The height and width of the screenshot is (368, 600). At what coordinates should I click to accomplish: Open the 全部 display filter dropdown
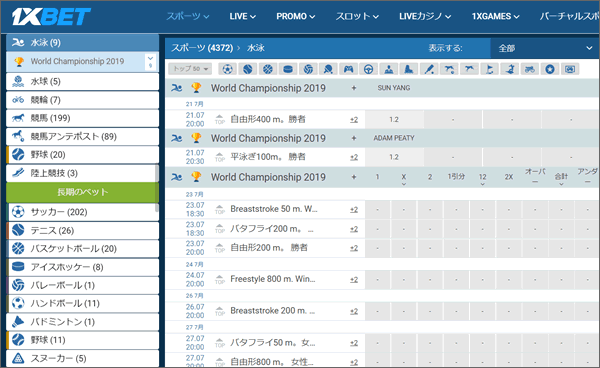coord(545,48)
